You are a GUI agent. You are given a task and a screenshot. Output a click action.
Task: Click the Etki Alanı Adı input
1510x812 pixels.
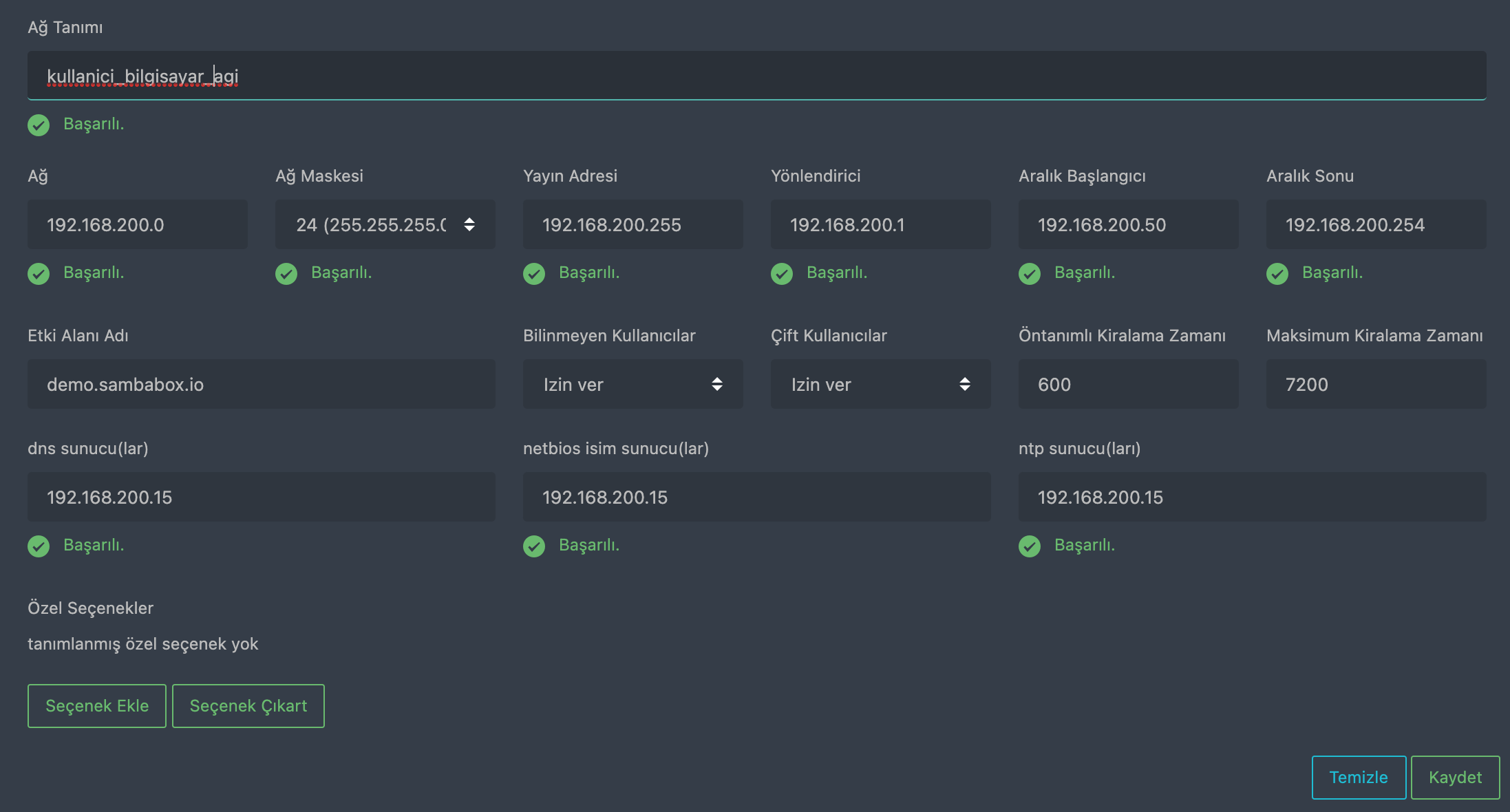tap(262, 385)
